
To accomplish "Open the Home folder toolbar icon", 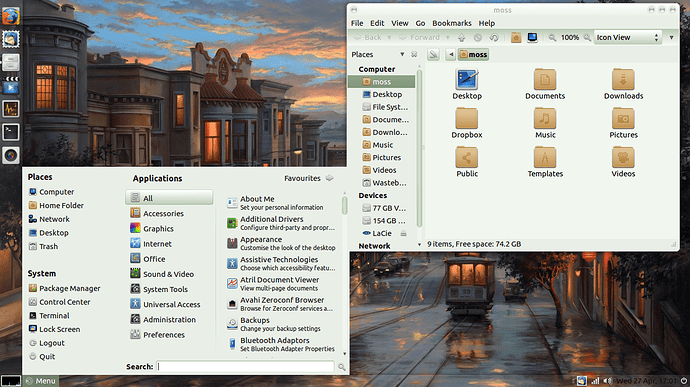I will (x=516, y=37).
